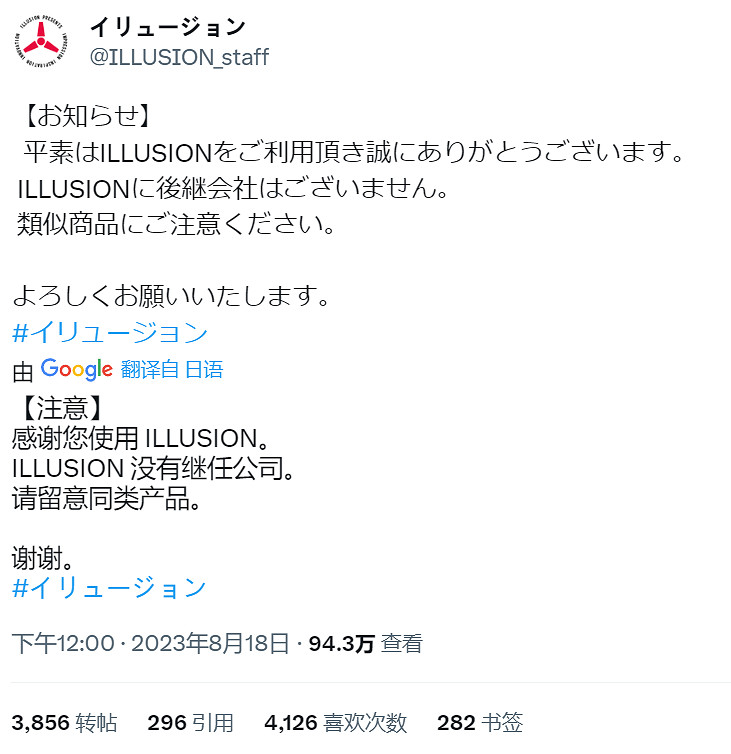
Task: Click the original line ILLUSIONに後継会社はございません
Action: click(x=233, y=188)
